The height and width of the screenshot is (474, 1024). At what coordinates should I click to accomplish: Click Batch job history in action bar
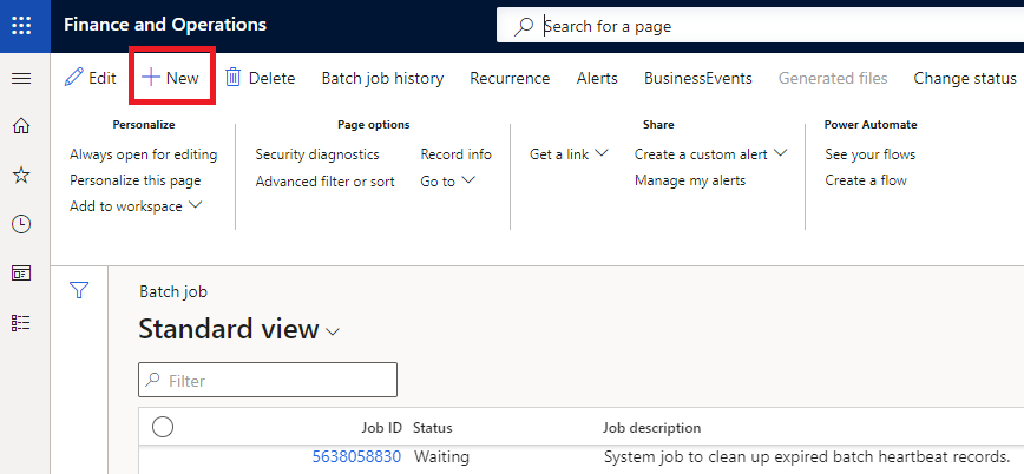pos(382,78)
